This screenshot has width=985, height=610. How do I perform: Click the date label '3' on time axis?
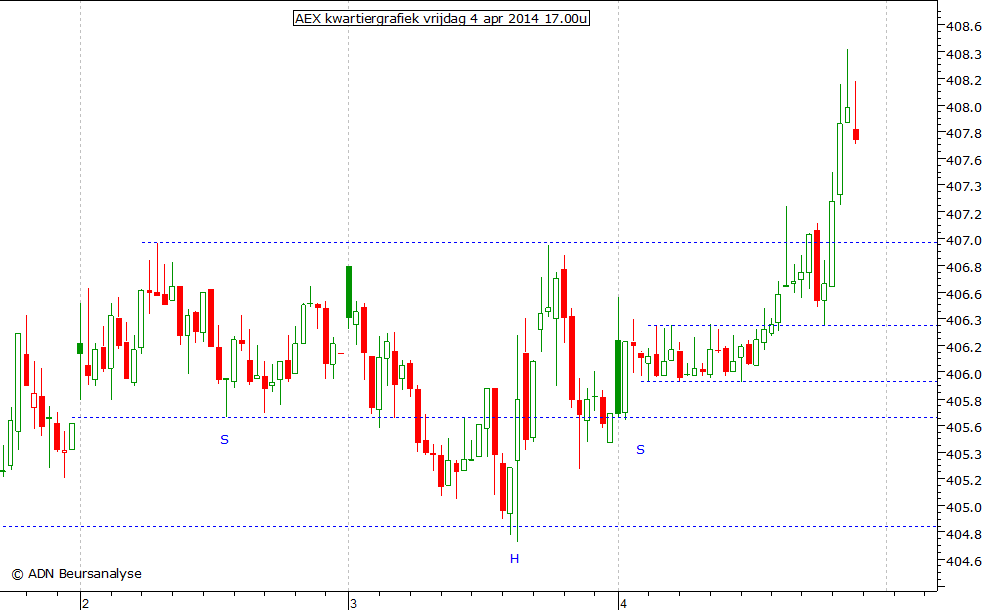pos(354,604)
